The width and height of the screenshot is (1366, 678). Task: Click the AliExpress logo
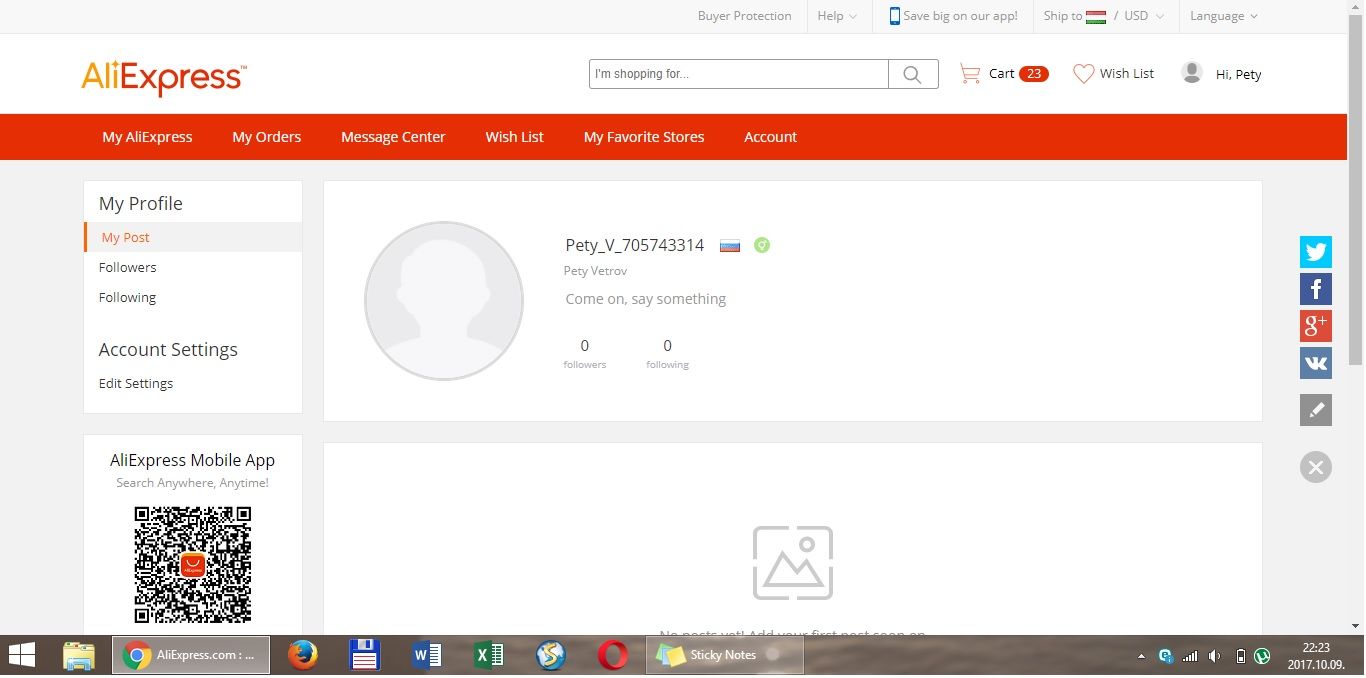coord(164,77)
